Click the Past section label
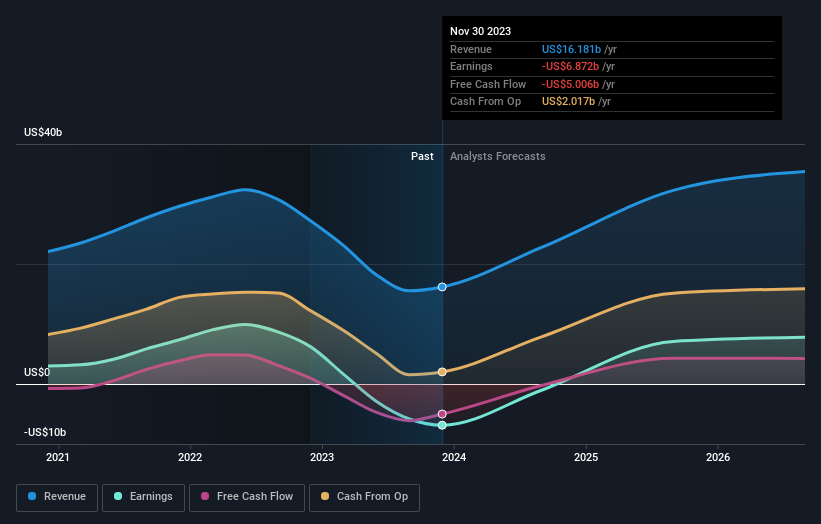821x524 pixels. click(x=422, y=156)
